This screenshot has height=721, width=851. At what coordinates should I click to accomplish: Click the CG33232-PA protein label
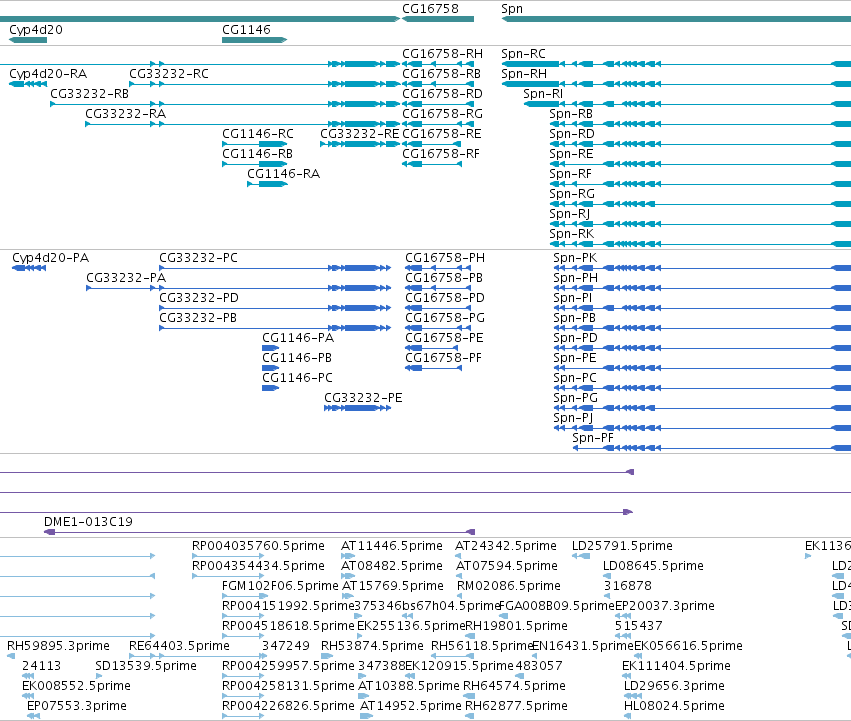tap(126, 278)
